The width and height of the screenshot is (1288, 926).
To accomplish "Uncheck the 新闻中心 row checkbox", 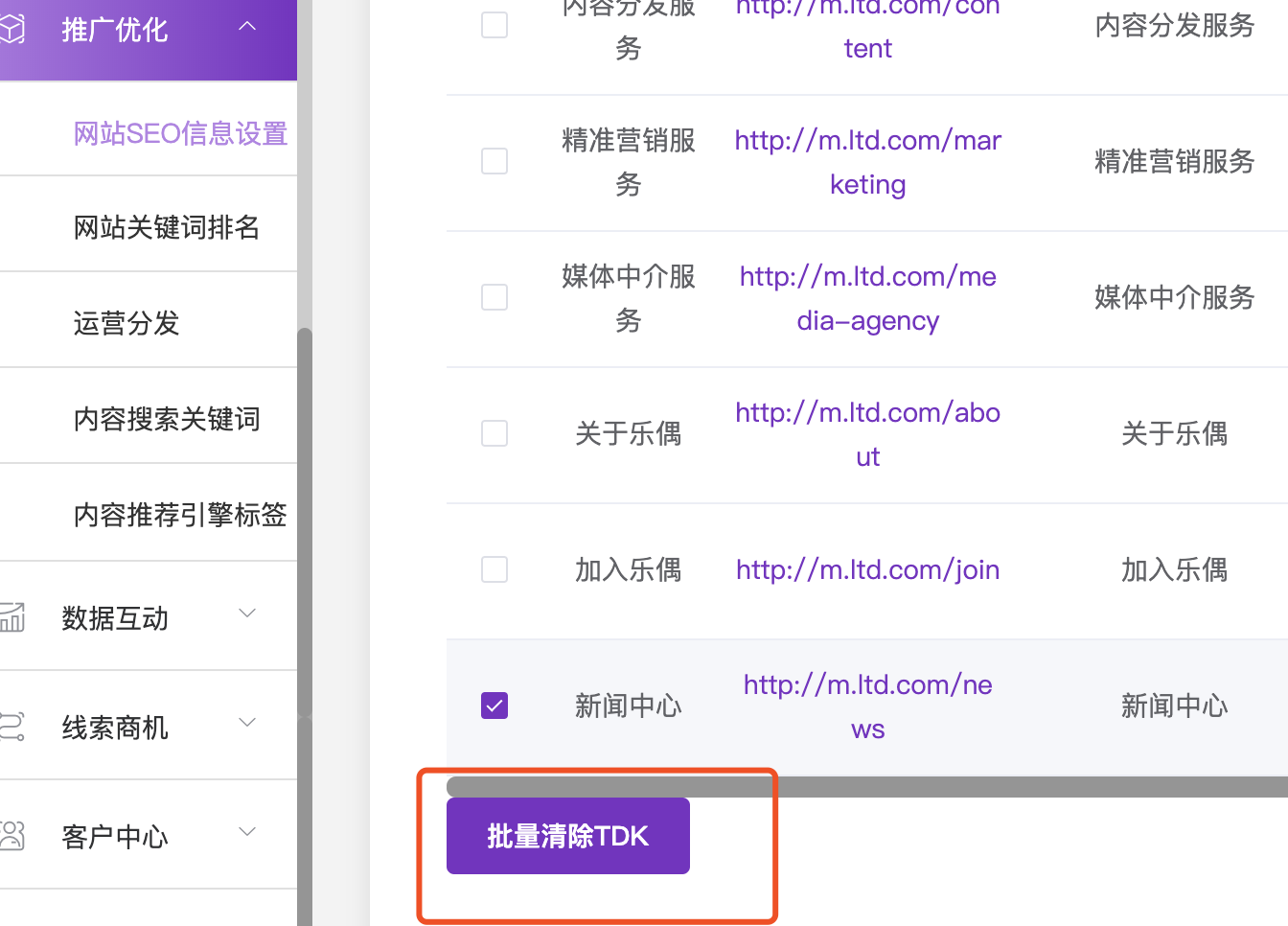I will (x=494, y=706).
